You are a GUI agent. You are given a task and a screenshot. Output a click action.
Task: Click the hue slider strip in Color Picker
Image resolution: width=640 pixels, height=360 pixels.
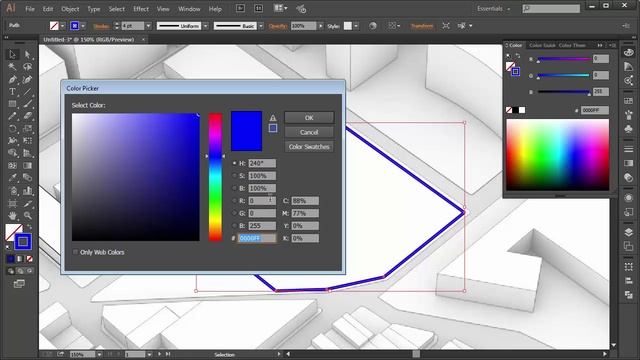(x=216, y=177)
